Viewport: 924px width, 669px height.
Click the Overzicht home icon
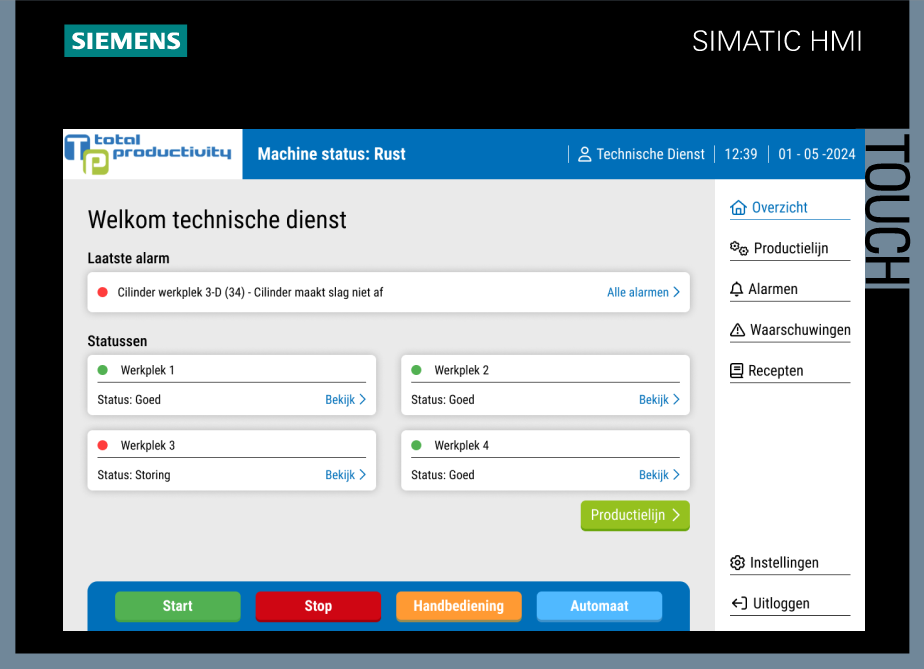[738, 208]
